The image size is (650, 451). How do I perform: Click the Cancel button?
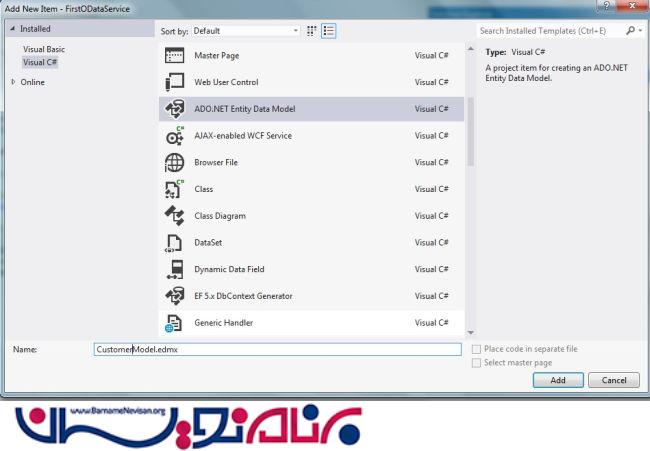pyautogui.click(x=614, y=380)
